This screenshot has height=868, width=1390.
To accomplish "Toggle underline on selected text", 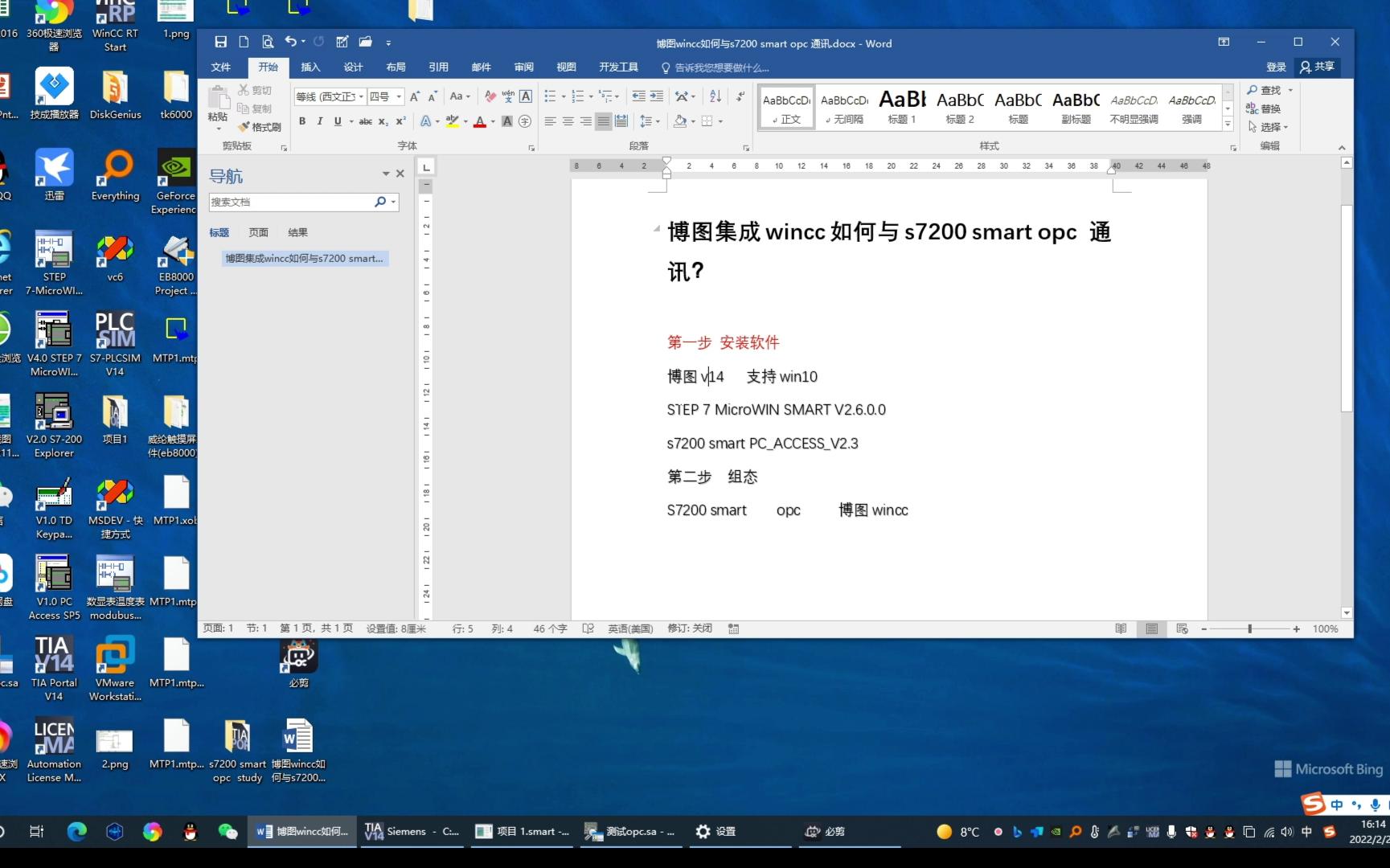I will (337, 121).
